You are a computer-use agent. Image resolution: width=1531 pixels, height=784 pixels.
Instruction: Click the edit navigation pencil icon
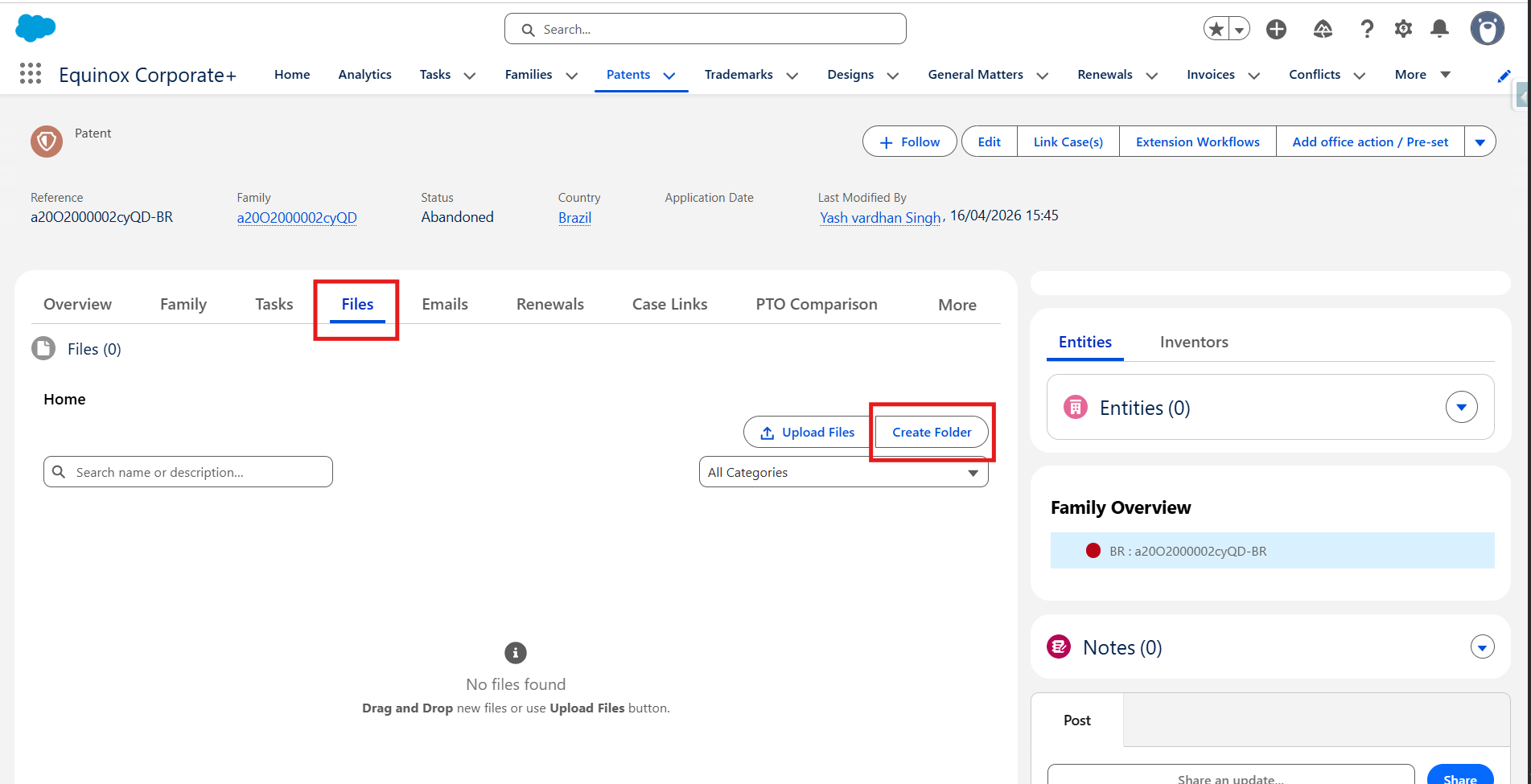1504,76
